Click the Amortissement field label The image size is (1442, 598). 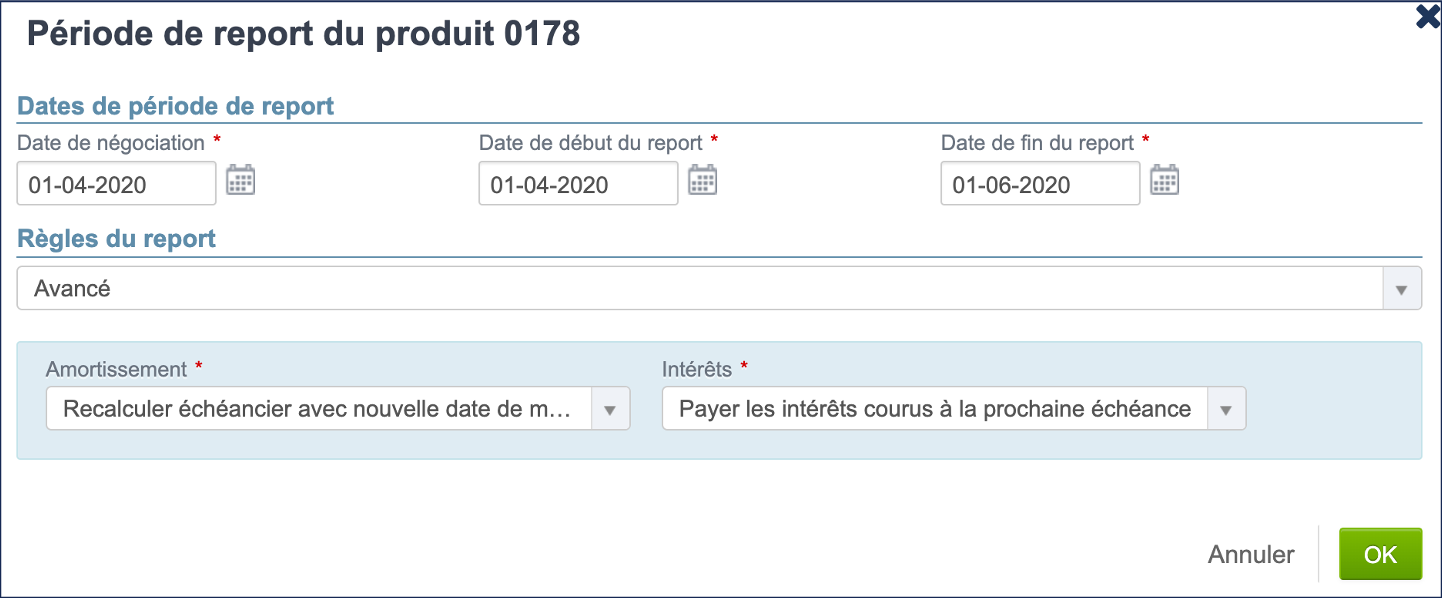(x=116, y=370)
